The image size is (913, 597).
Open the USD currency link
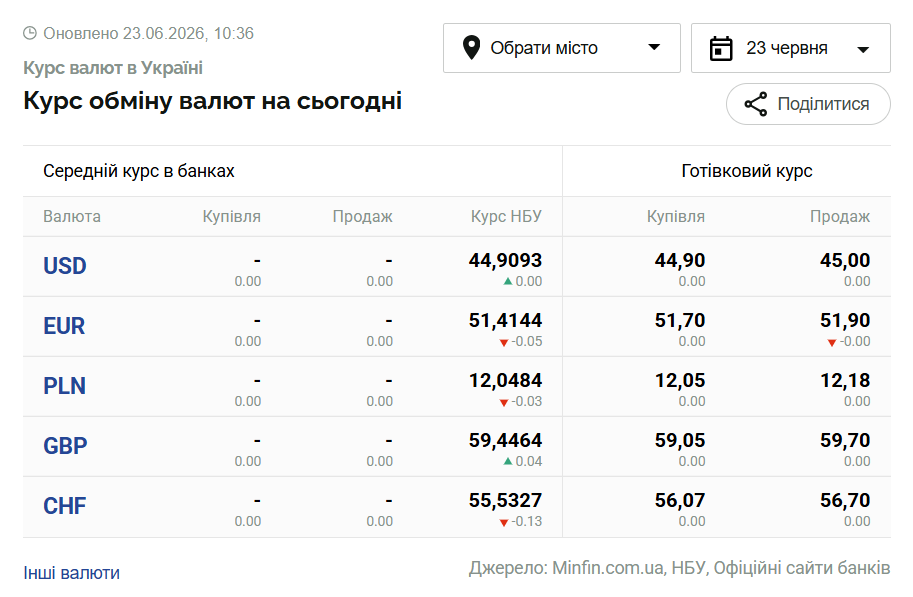[x=65, y=266]
